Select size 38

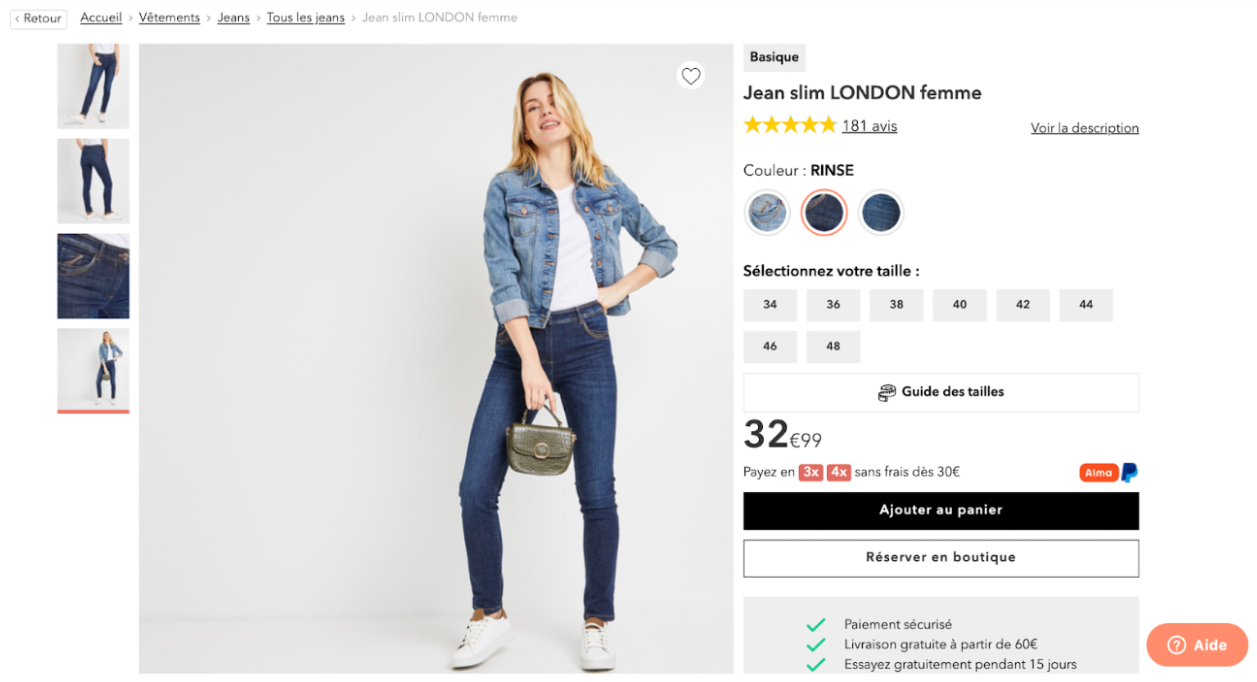pos(896,305)
